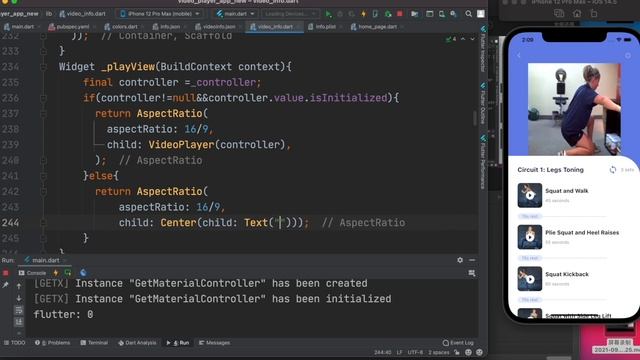Viewport: 640px width, 360px height.
Task: Click 2 spaces indent in status bar
Action: 439,352
